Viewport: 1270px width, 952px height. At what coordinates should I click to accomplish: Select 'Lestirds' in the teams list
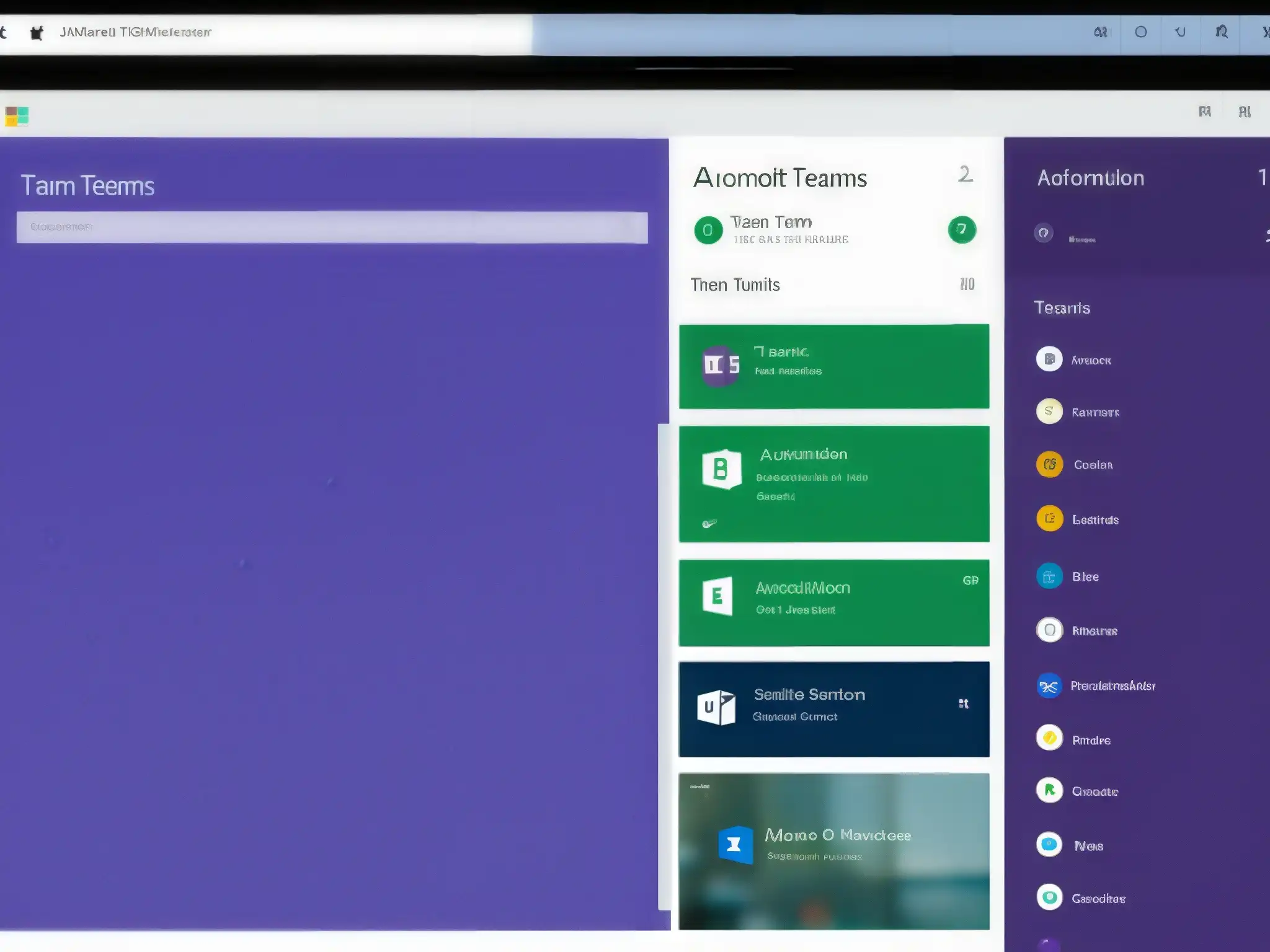coord(1095,520)
